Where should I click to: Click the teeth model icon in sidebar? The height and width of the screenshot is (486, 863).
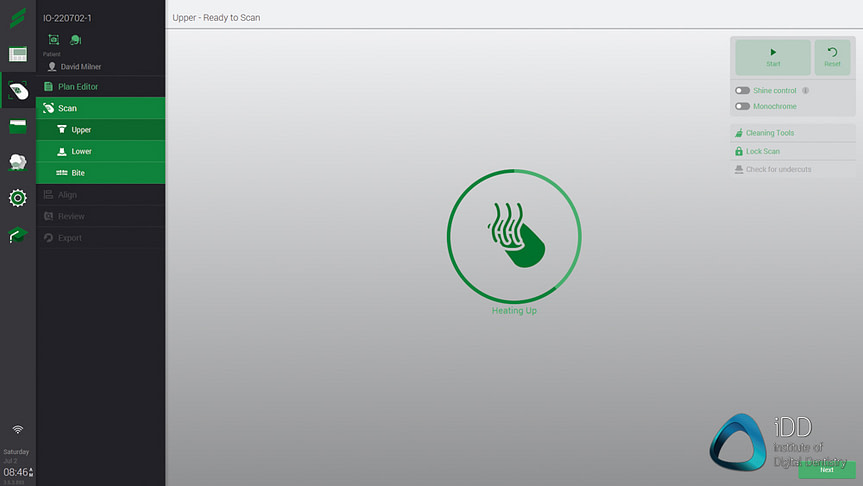pos(18,161)
